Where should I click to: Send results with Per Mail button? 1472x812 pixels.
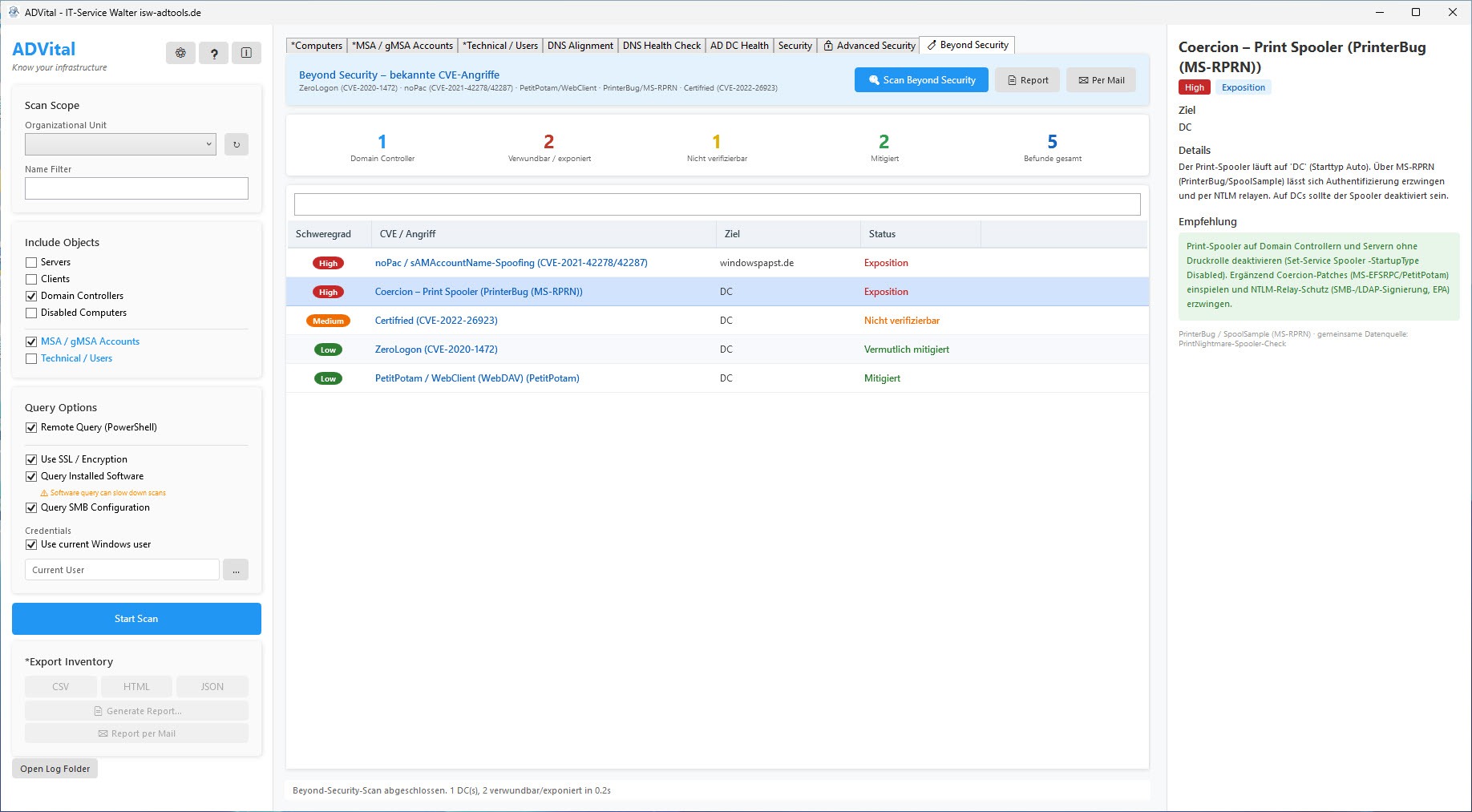(x=1101, y=80)
